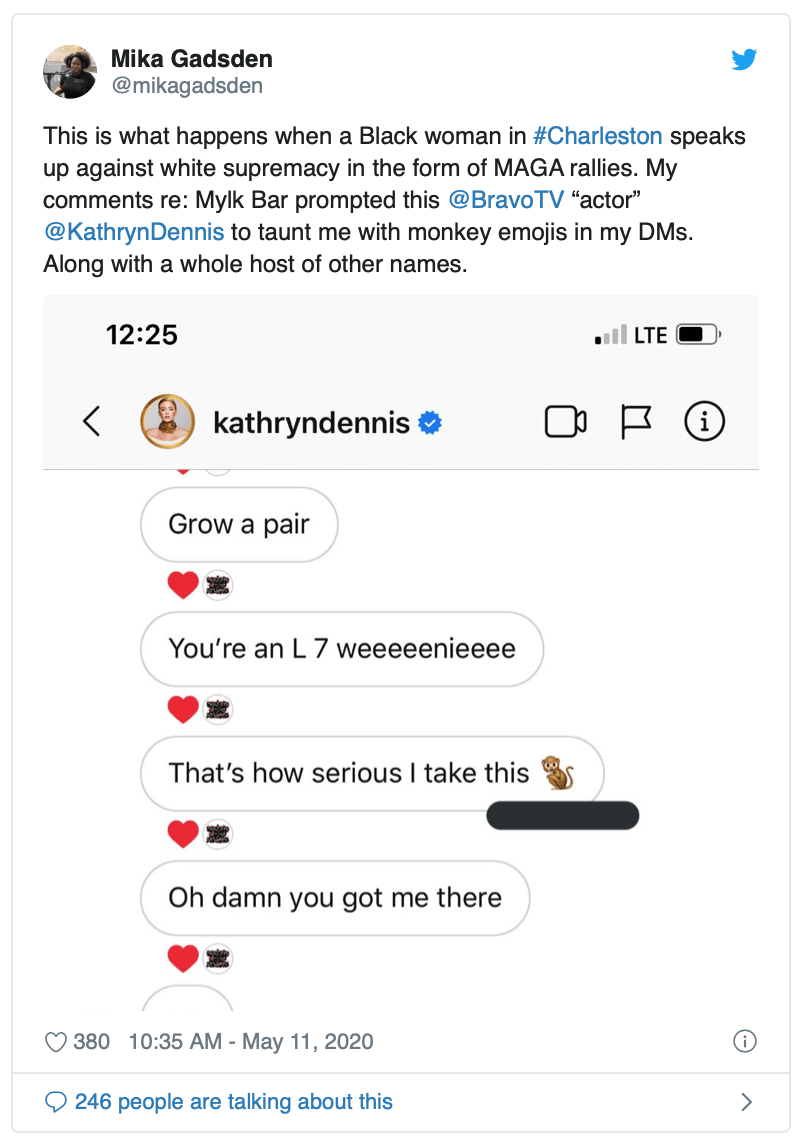Open the tweet info circle icon
The image size is (804, 1148).
pos(745,1042)
